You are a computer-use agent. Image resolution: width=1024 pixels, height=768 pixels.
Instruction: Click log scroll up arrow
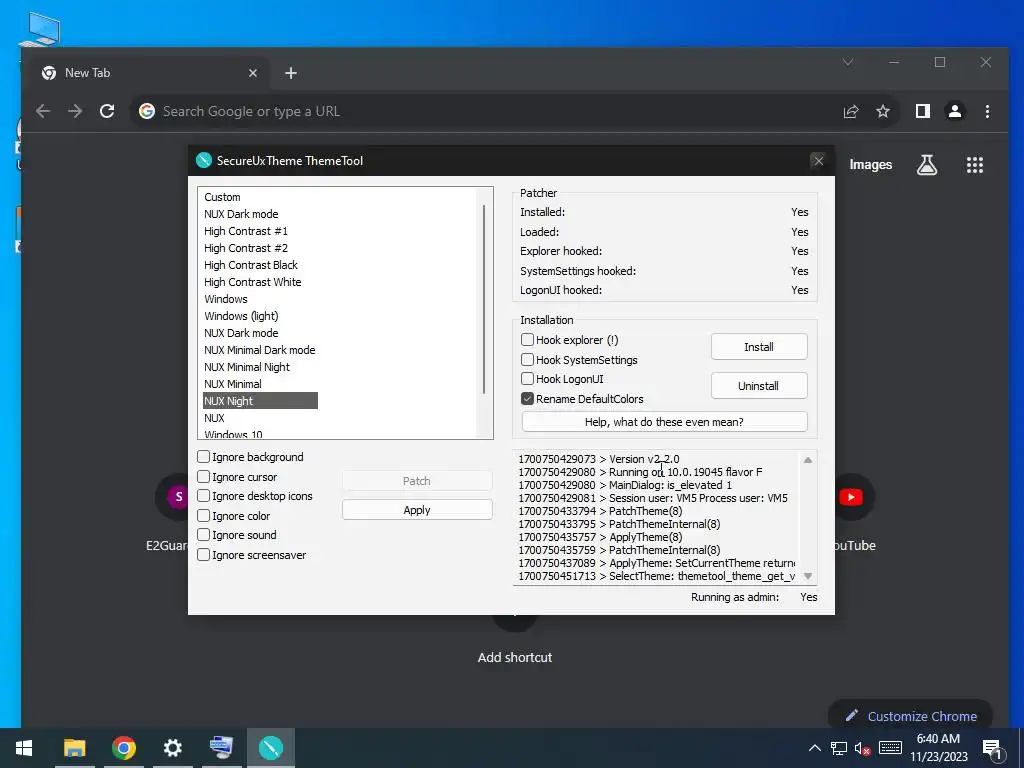coord(808,460)
